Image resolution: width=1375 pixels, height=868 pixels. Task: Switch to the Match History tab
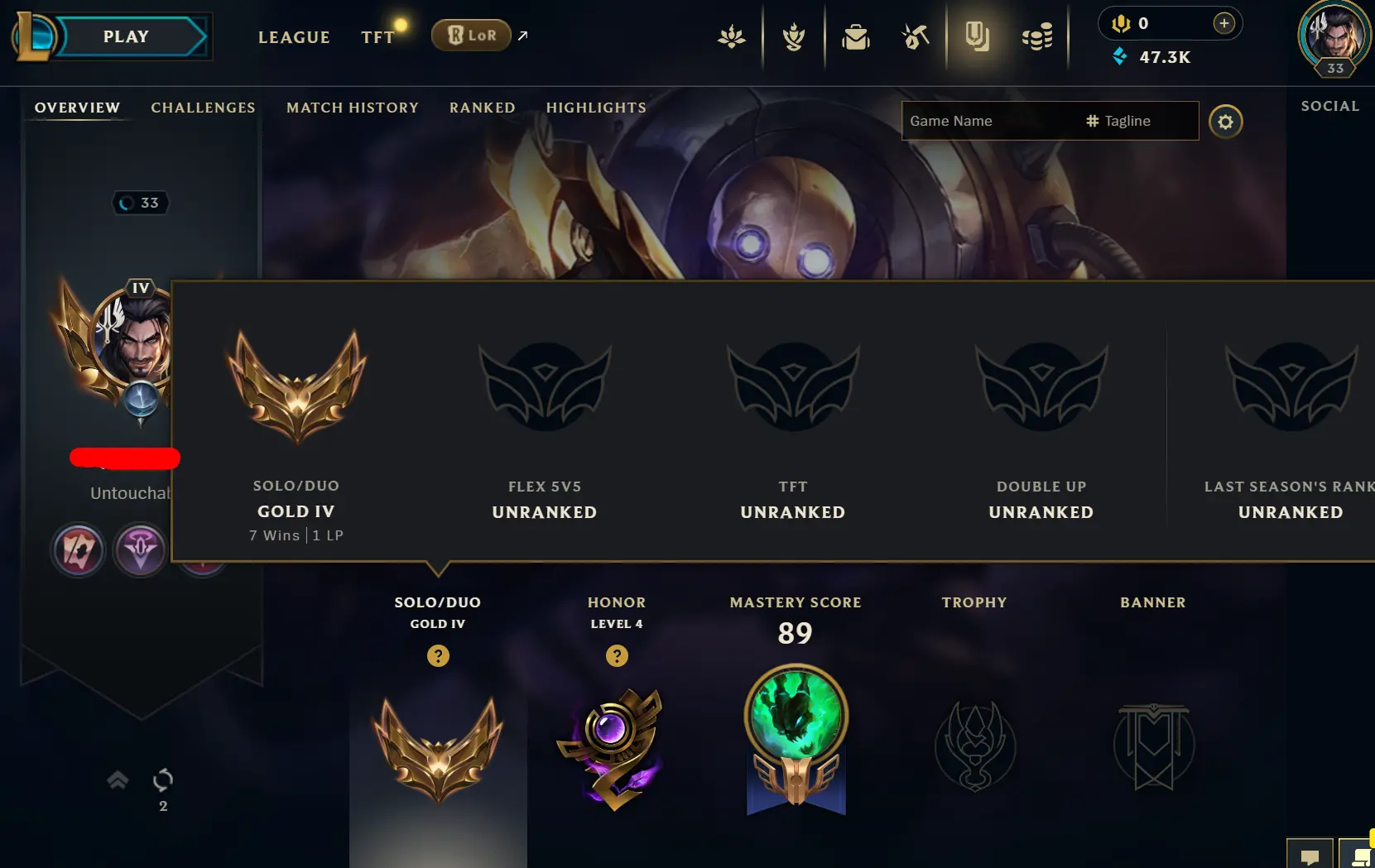[x=353, y=108]
